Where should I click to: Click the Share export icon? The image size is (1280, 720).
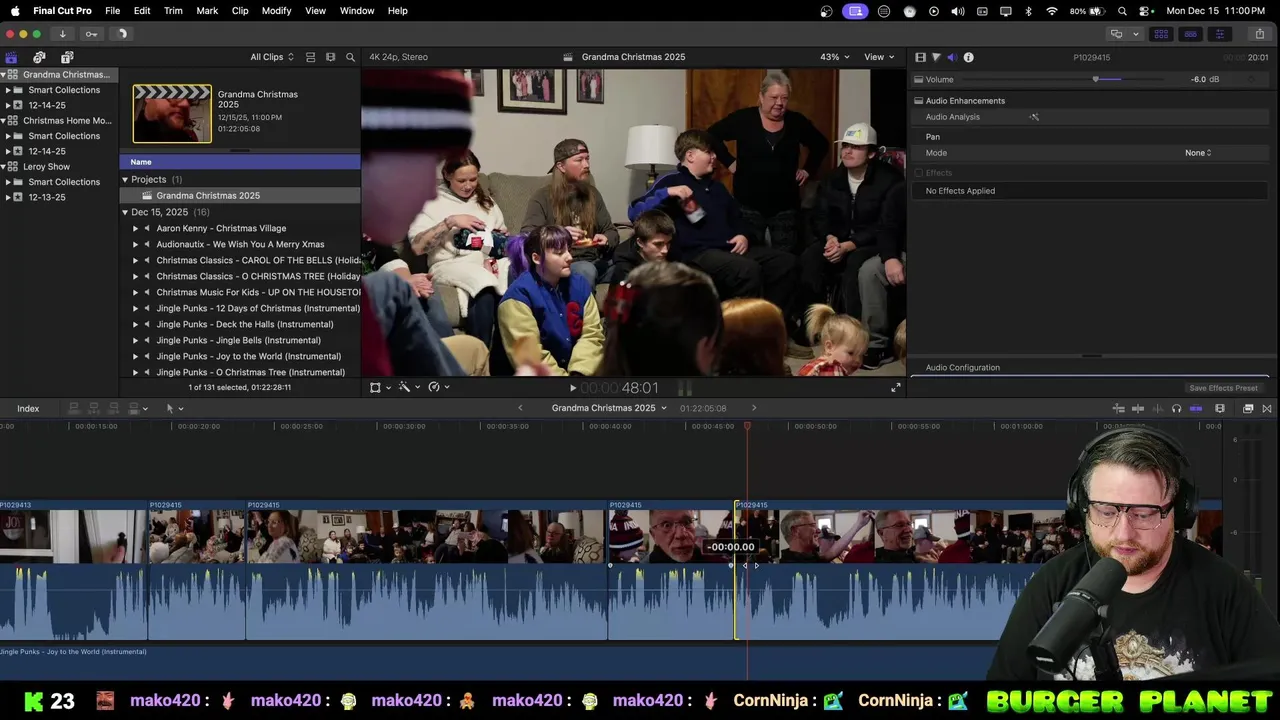[x=1259, y=34]
